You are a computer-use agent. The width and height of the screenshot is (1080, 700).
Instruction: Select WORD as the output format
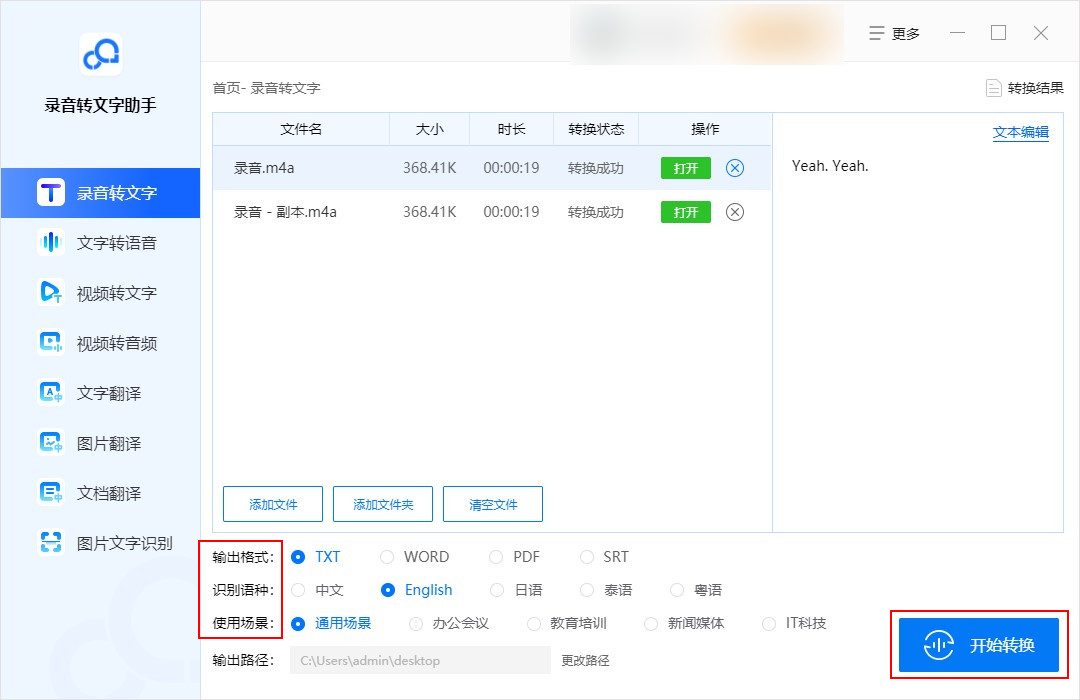tap(387, 556)
